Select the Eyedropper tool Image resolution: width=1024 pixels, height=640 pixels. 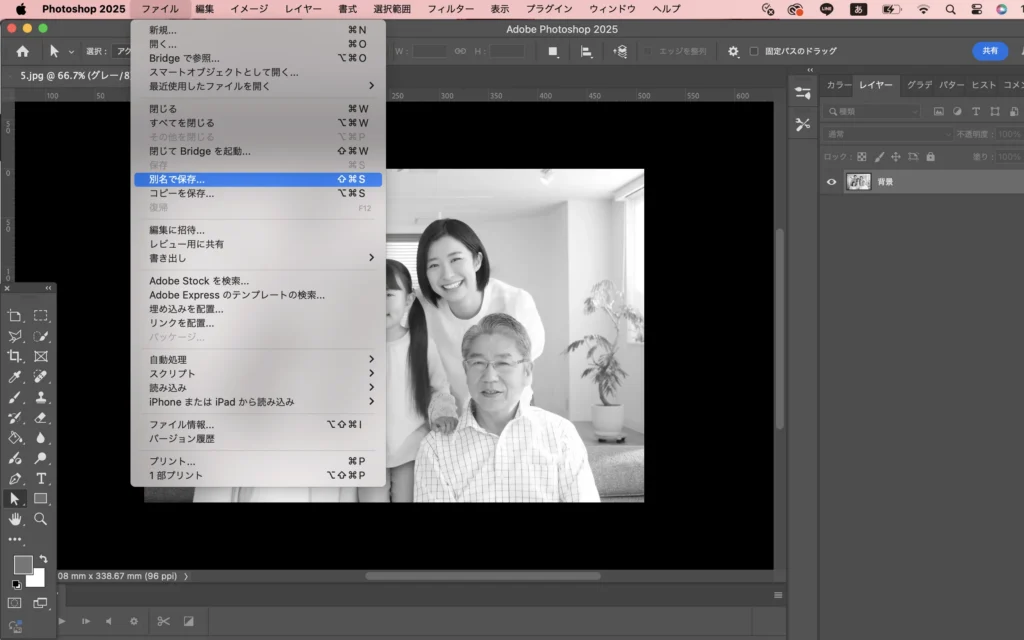[15, 377]
